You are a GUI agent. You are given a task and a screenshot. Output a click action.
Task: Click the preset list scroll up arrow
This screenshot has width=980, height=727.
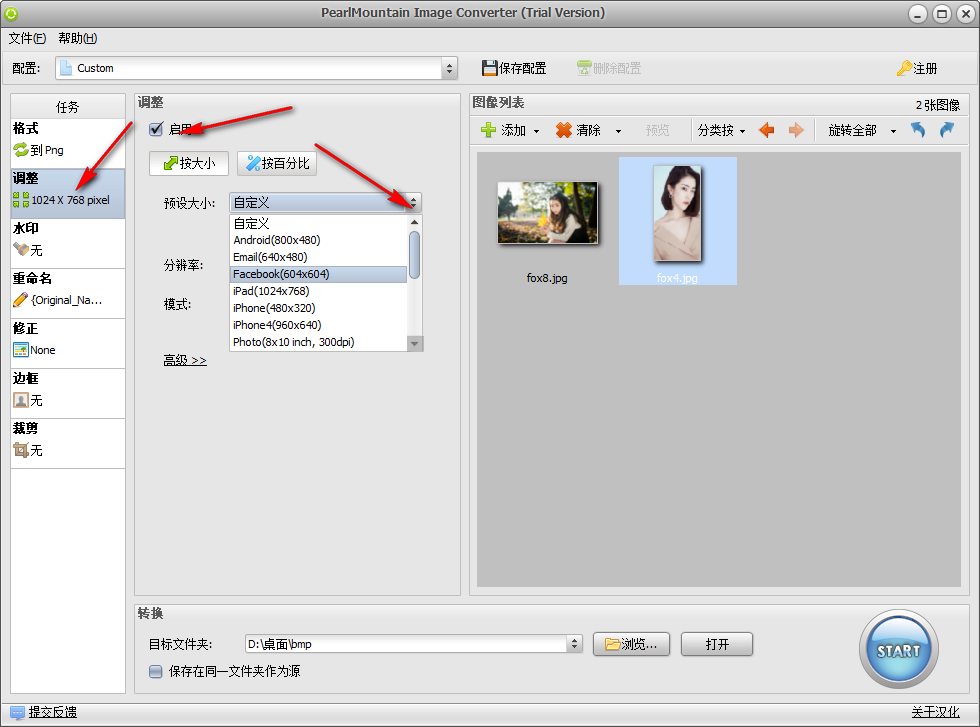414,223
